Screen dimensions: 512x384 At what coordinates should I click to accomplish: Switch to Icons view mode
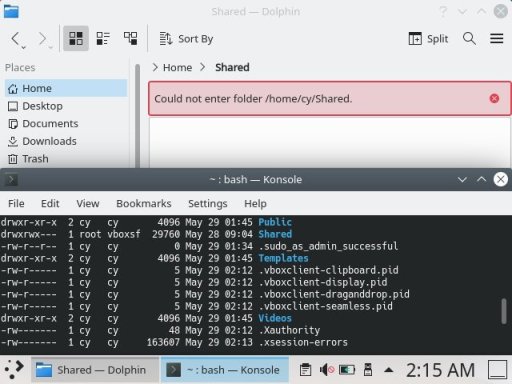[x=76, y=38]
